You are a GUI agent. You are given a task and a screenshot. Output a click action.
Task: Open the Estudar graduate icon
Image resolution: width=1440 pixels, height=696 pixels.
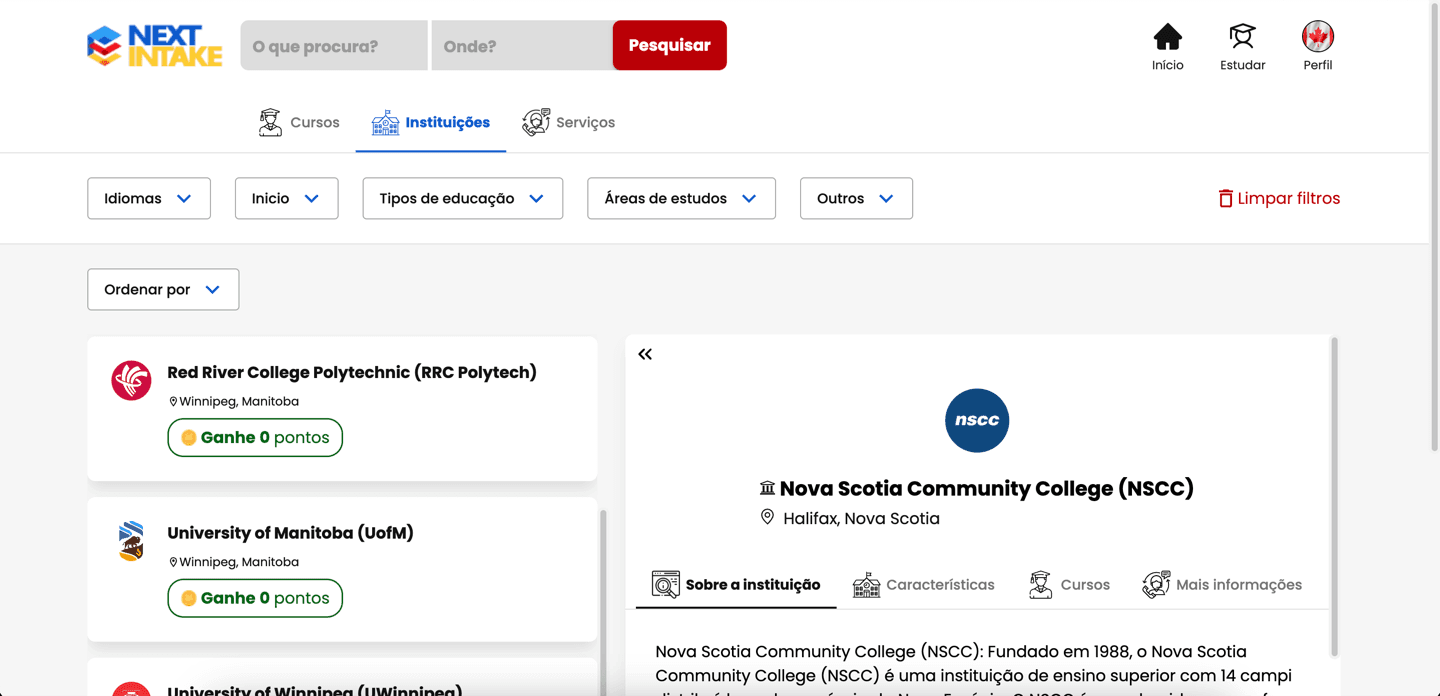pyautogui.click(x=1242, y=37)
